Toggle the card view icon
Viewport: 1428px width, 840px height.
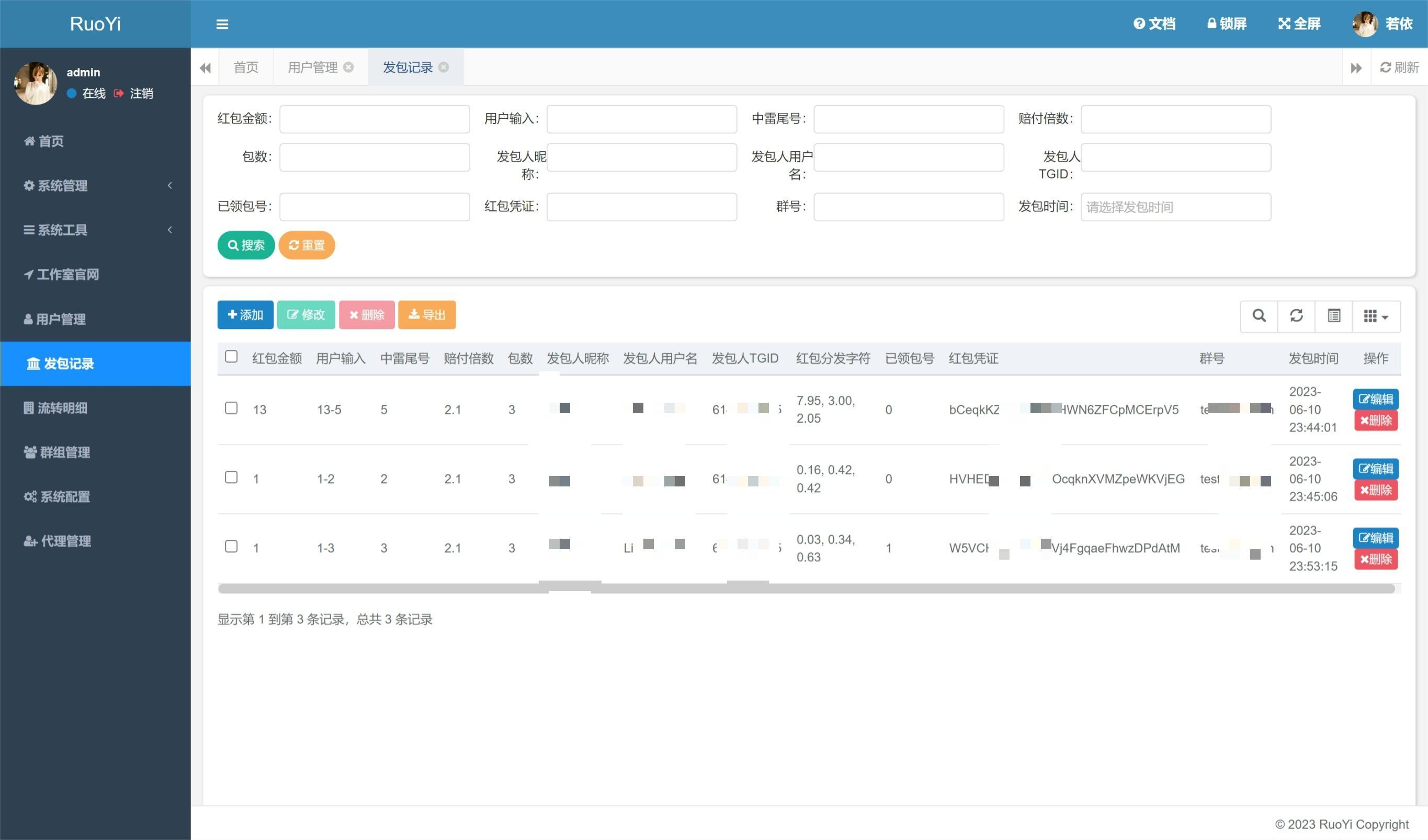tap(1333, 316)
